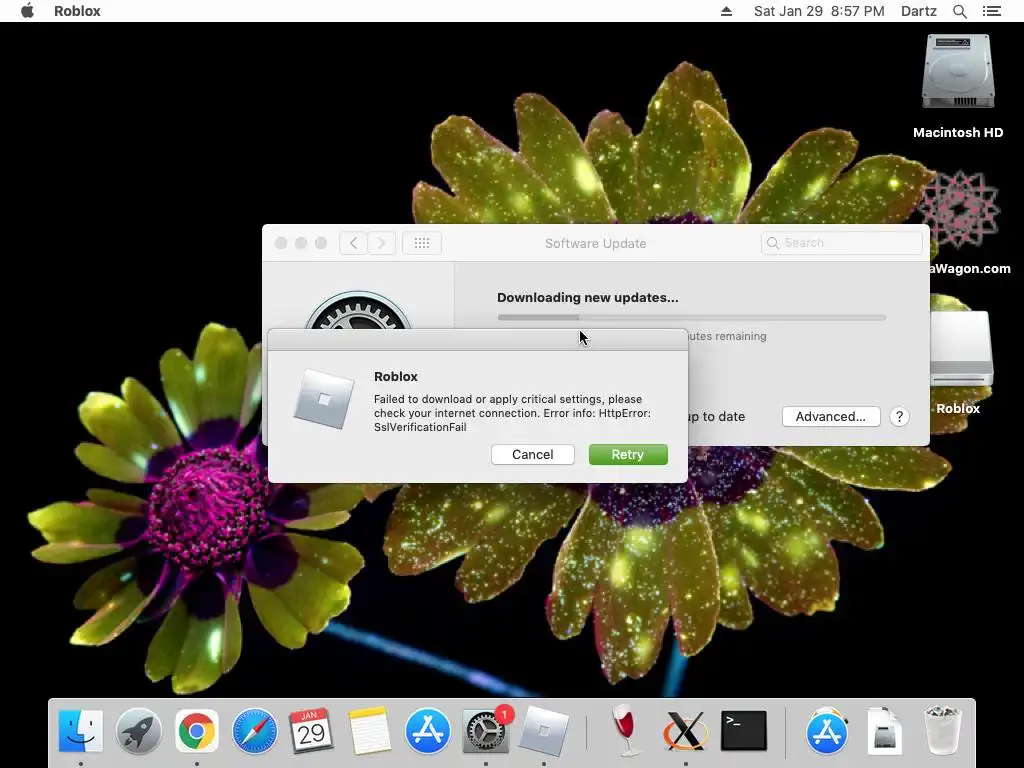The image size is (1024, 768).
Task: Open App Store beside Notes in Dock
Action: tap(428, 731)
